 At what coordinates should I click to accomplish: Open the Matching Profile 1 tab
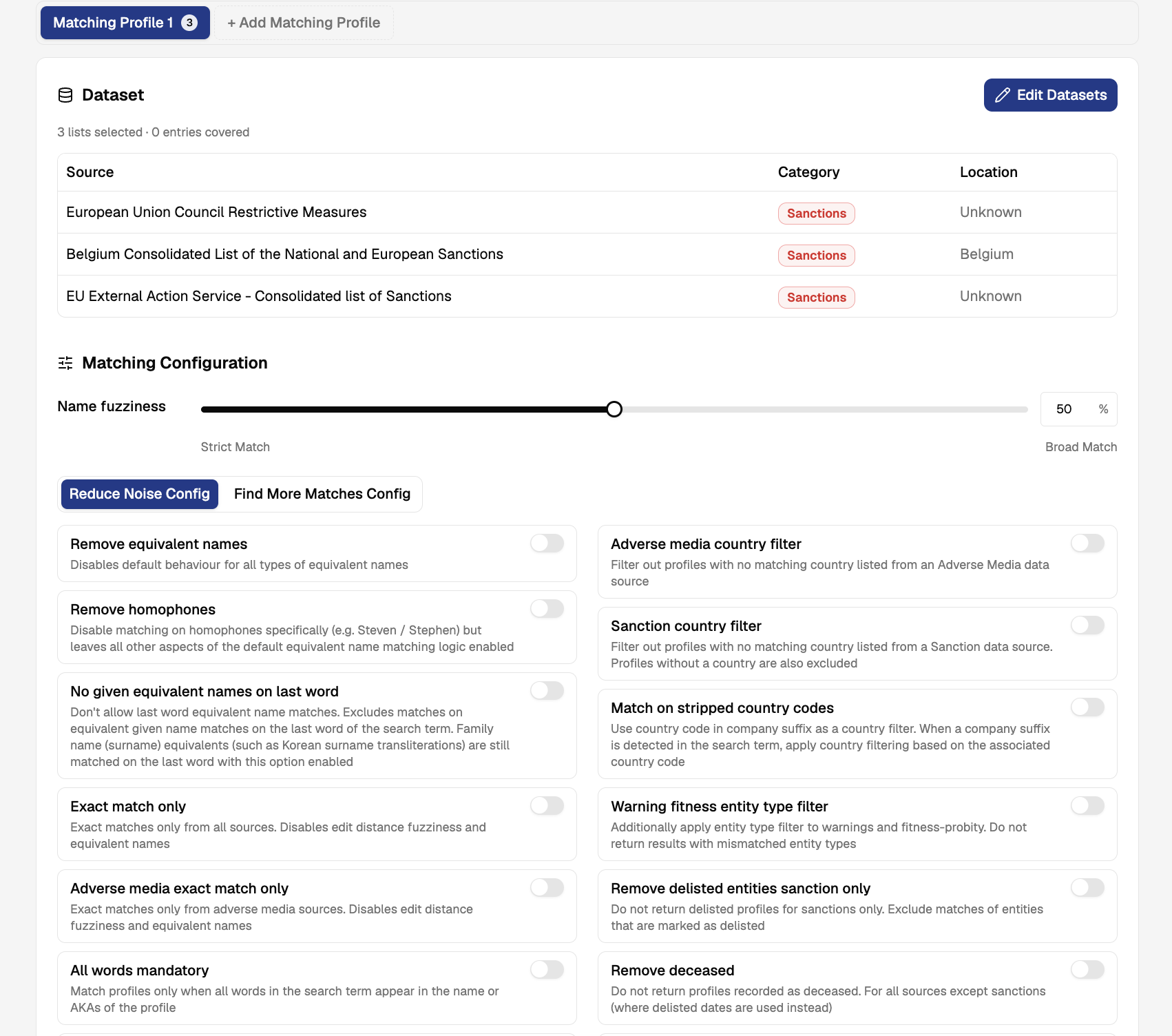125,23
